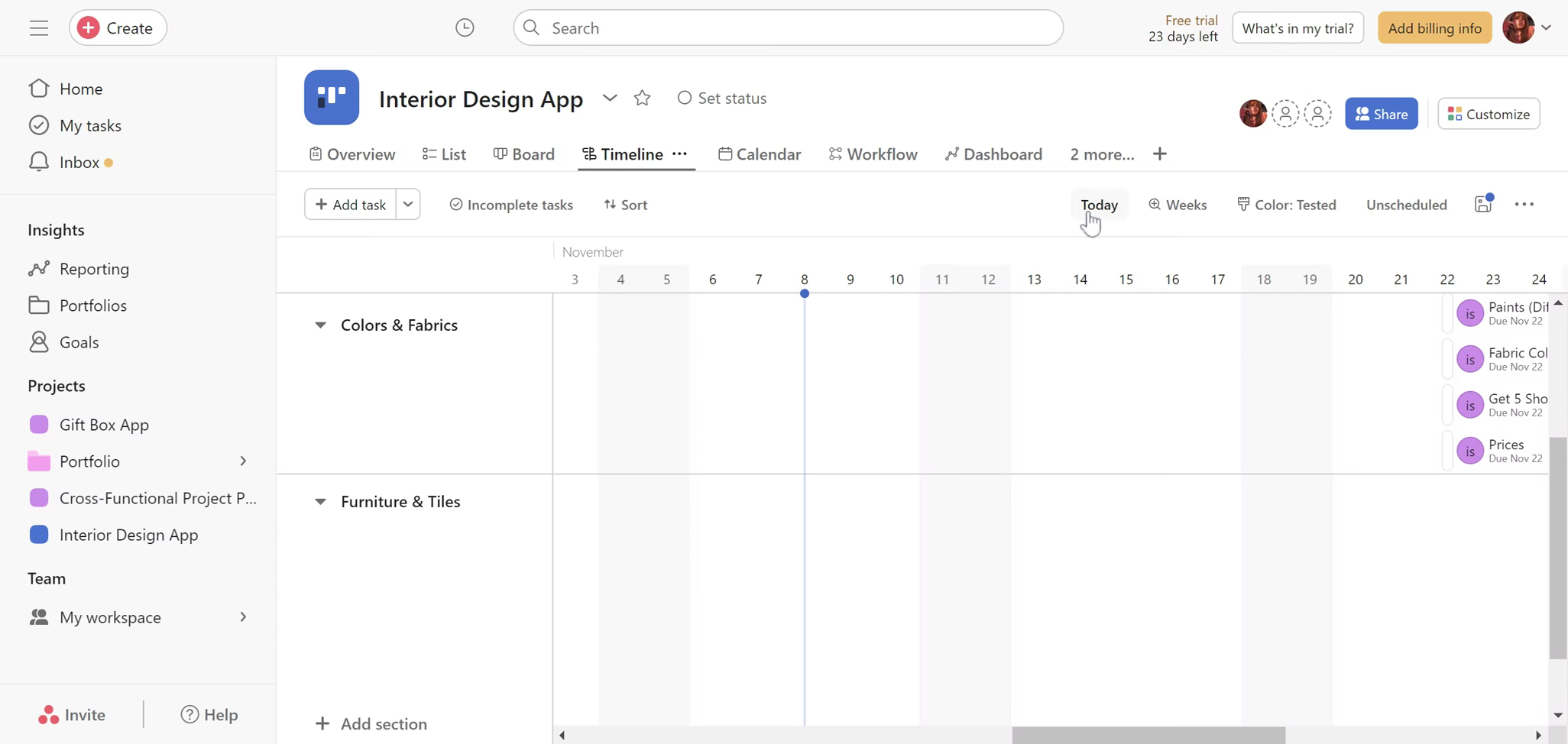Image resolution: width=1568 pixels, height=744 pixels.
Task: Collapse Furniture & Tiles section
Action: [x=320, y=502]
